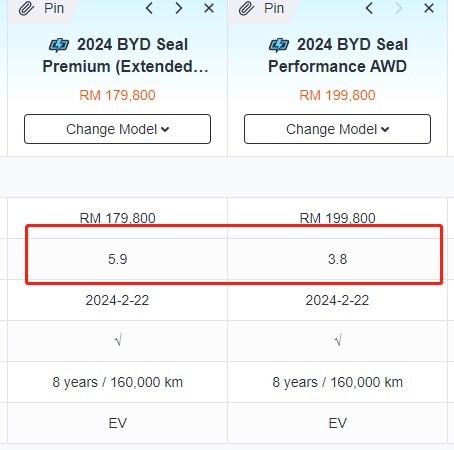Click the Pin label on the Performance column

(x=274, y=8)
